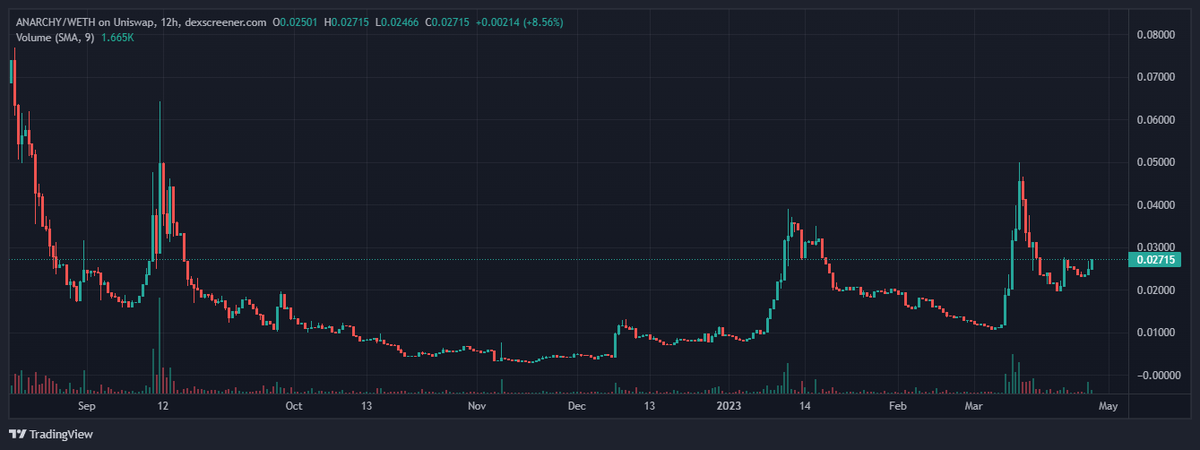1200x450 pixels.
Task: Click the May label on time axis
Action: (1106, 407)
